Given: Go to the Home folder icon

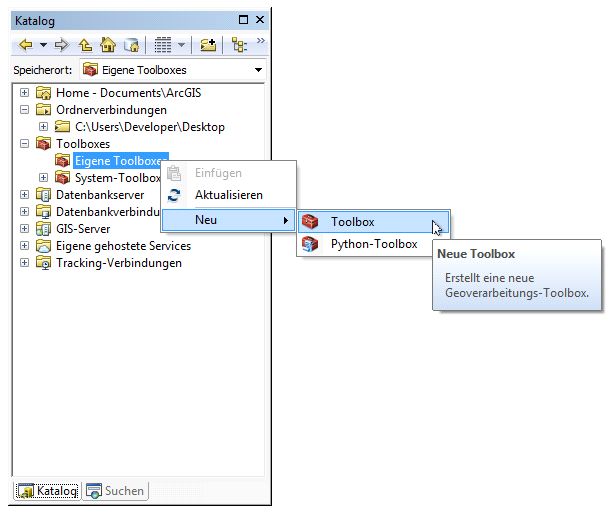Looking at the screenshot, I should [x=108, y=45].
